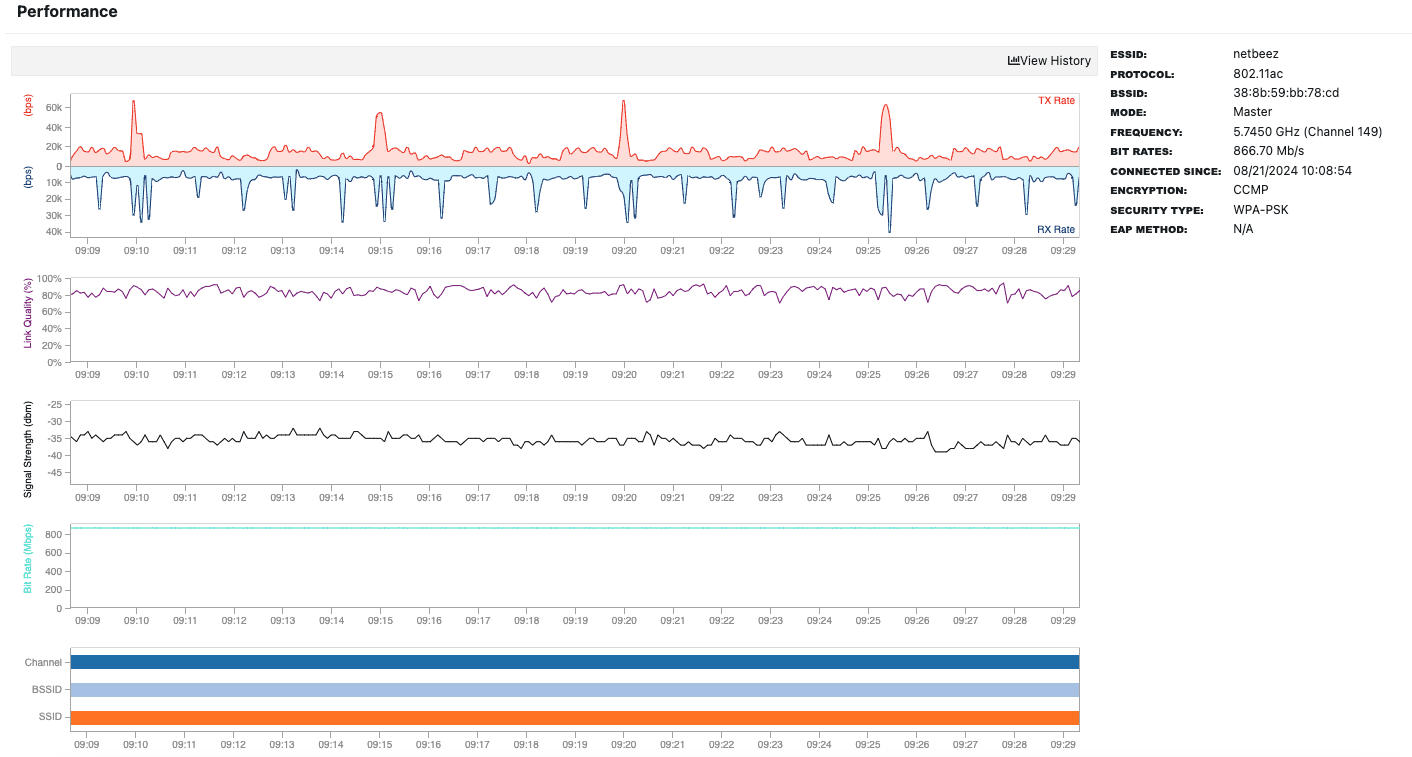
Task: Click the bar chart icon beside View History
Action: click(x=1013, y=61)
